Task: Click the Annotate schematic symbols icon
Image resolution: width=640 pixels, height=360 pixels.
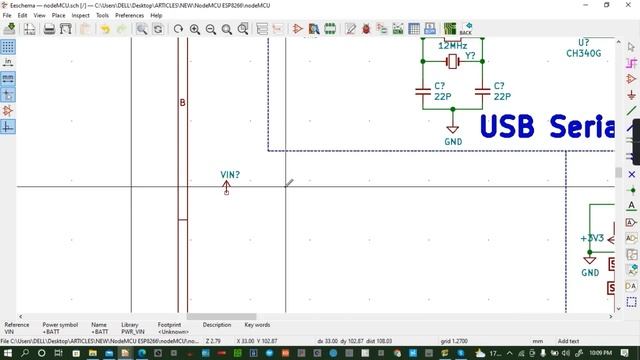Action: tap(350, 29)
